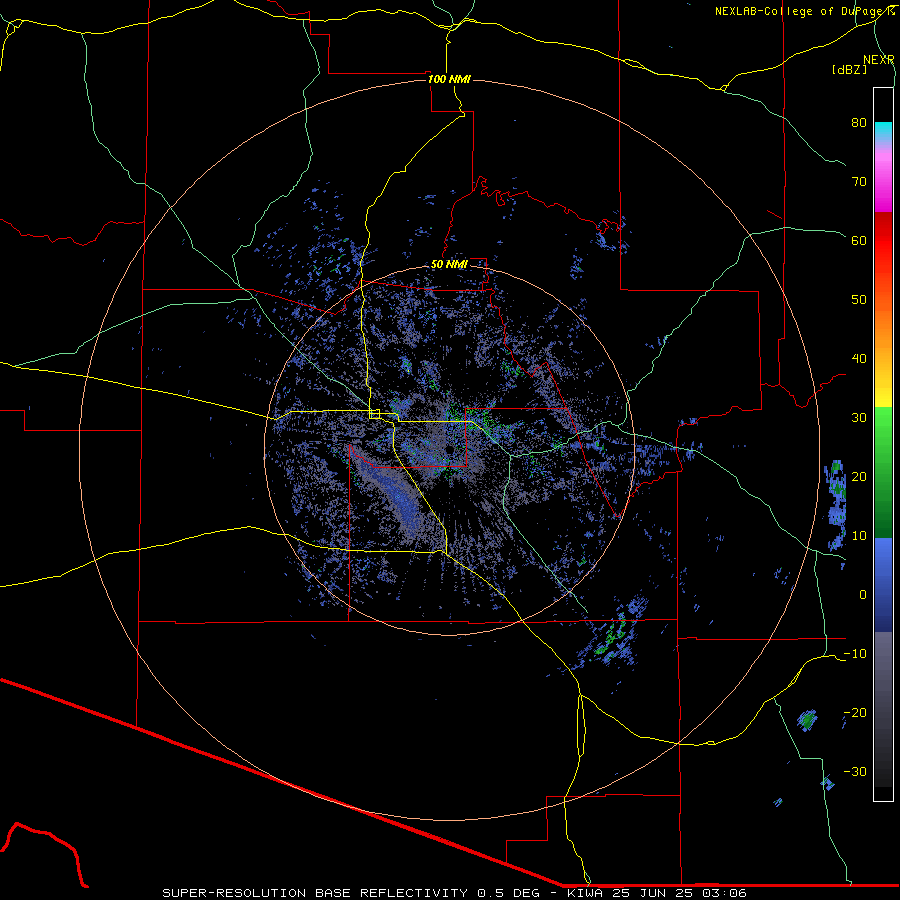This screenshot has width=900, height=900.
Task: Click the KIWA station identifier in caption
Action: click(x=585, y=893)
